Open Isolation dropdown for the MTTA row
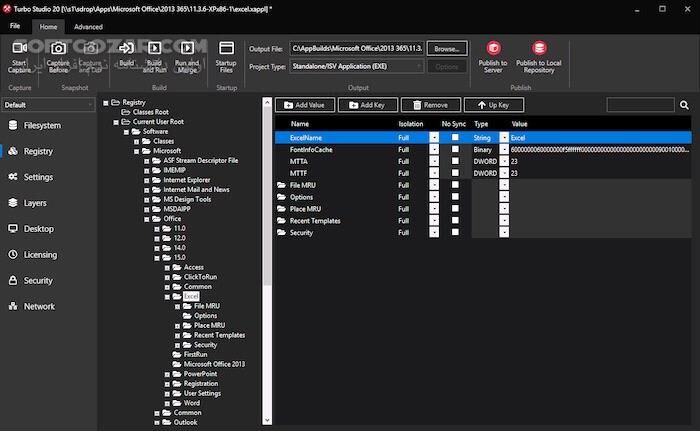The image size is (700, 431). (434, 160)
